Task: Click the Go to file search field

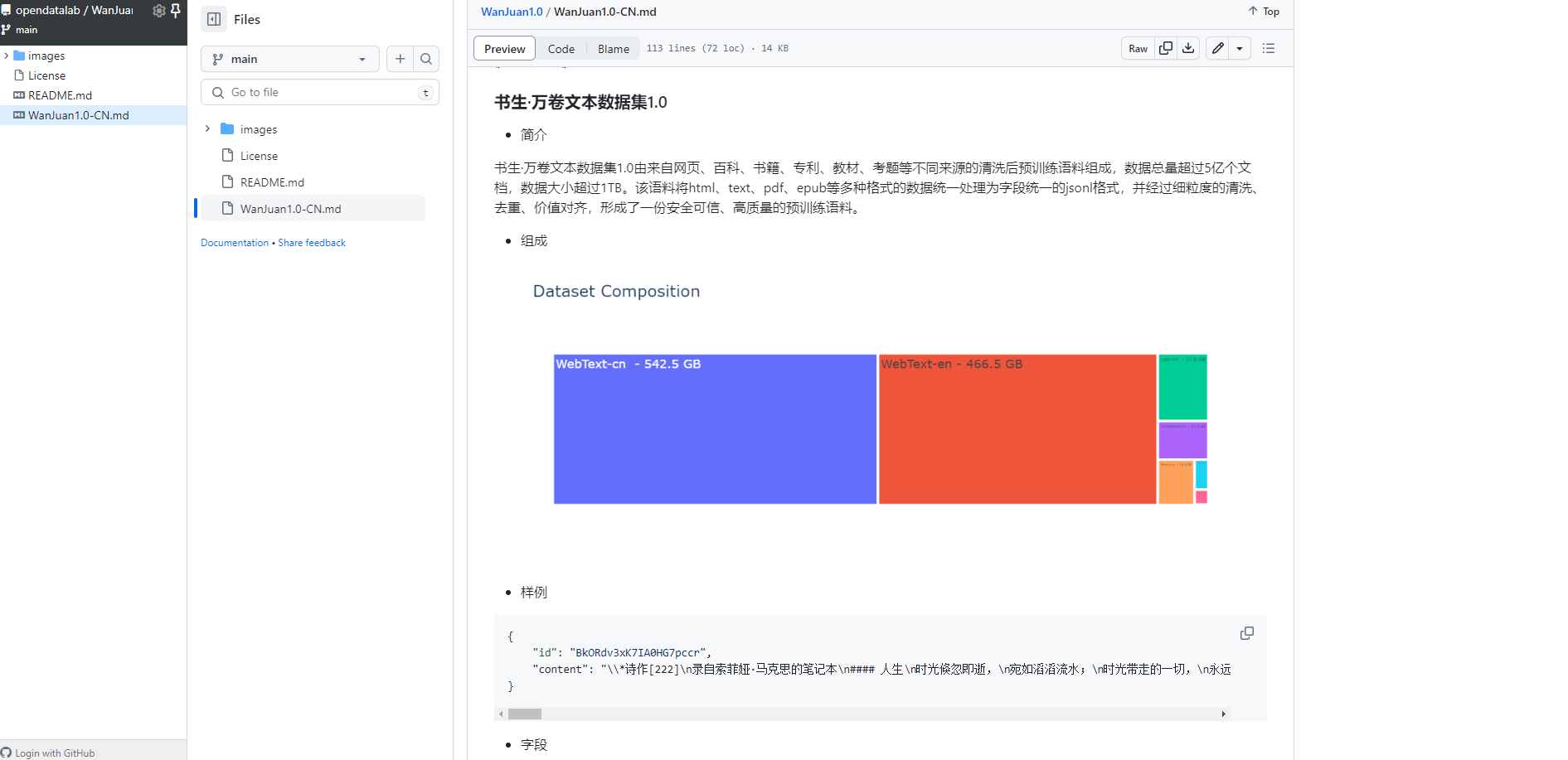Action: click(x=320, y=92)
